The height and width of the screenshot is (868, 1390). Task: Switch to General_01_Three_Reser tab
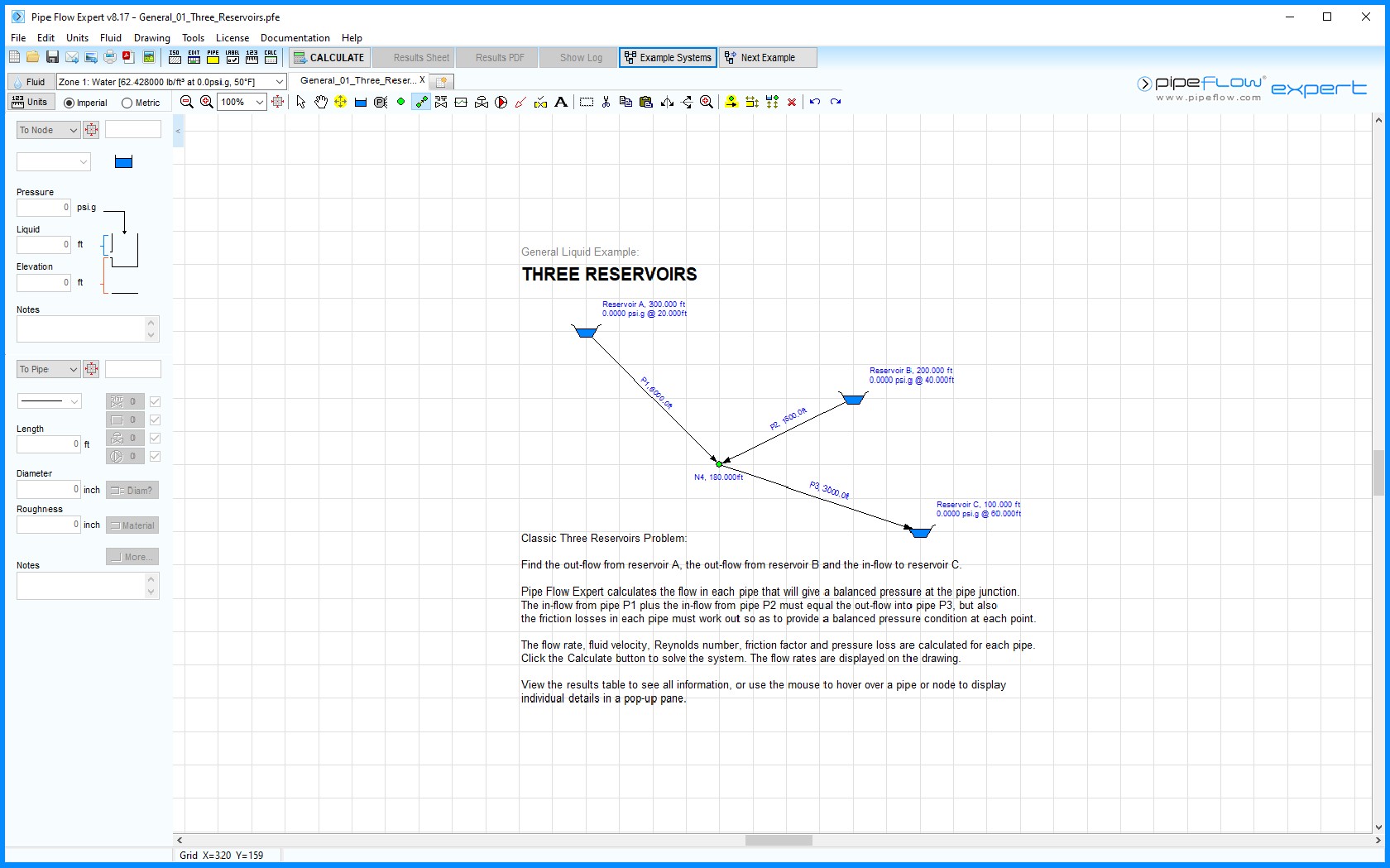[357, 80]
